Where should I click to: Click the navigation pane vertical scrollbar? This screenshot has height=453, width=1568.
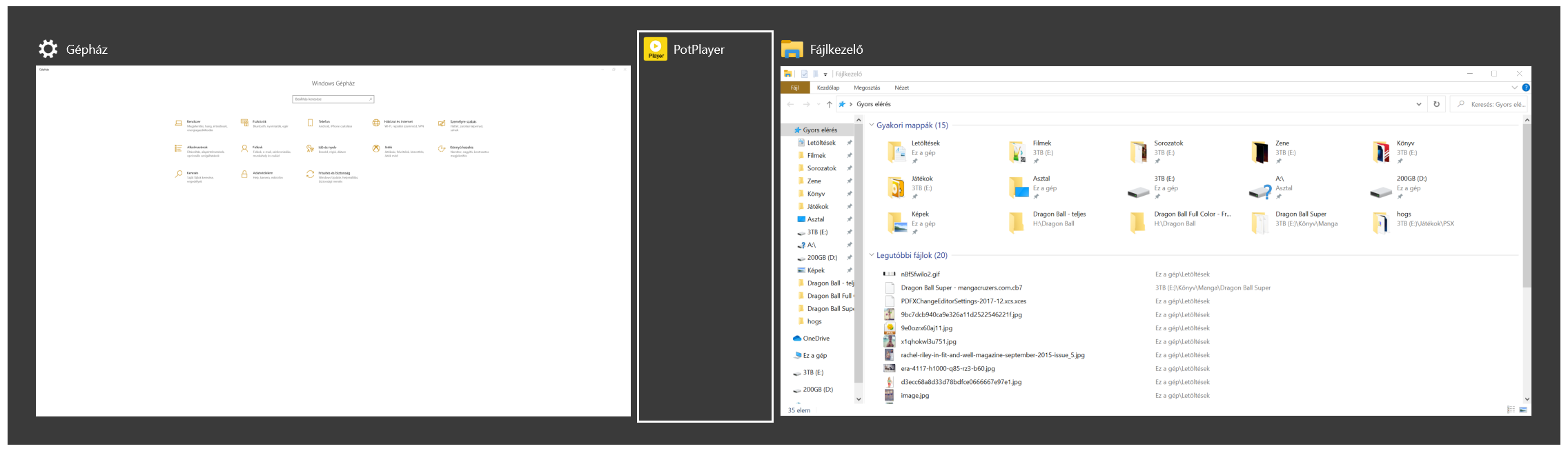click(x=859, y=253)
